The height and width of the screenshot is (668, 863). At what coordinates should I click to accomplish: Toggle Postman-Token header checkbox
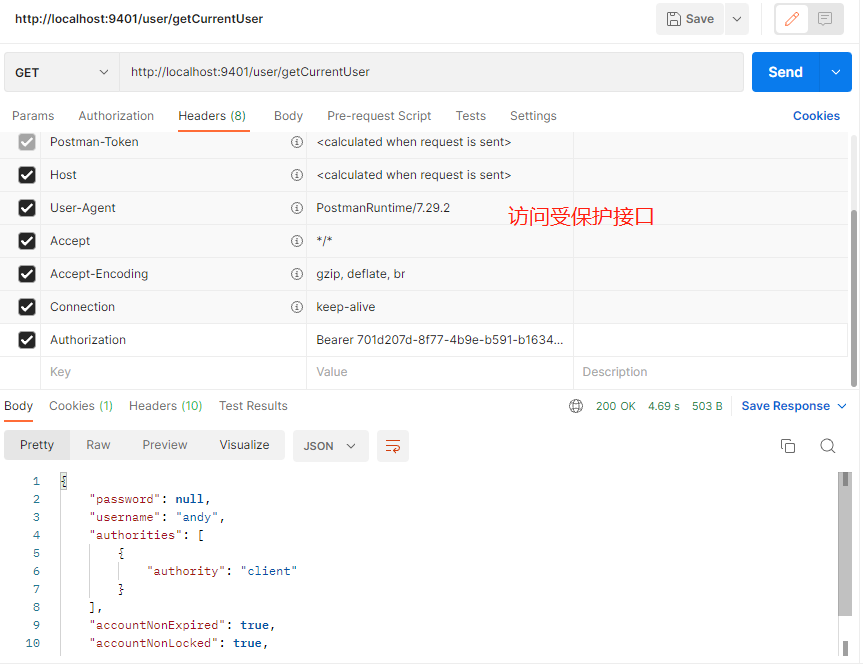[27, 142]
